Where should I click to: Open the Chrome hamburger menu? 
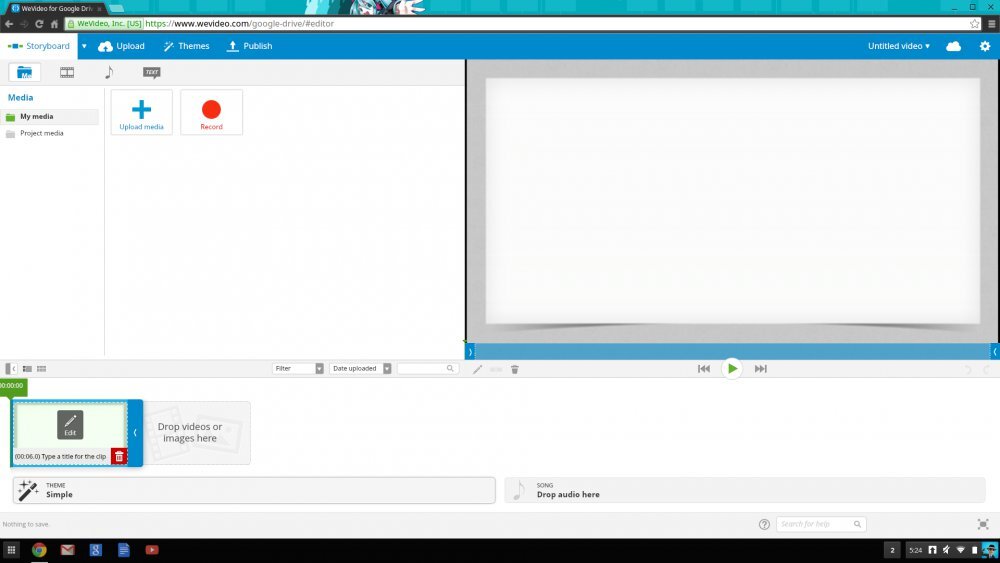(992, 24)
